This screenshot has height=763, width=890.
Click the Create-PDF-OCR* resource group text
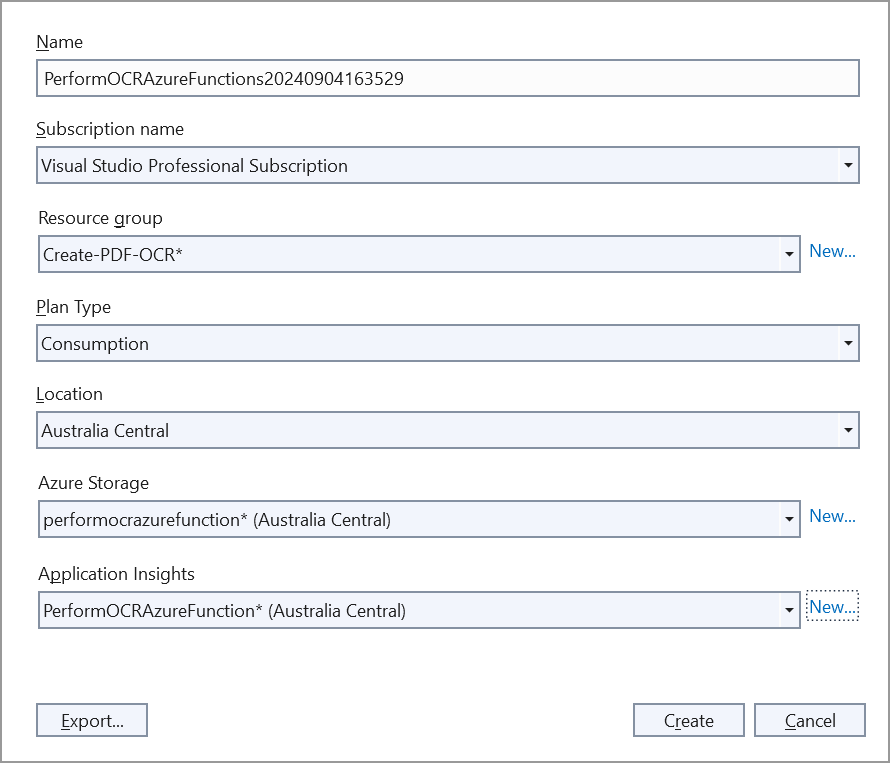pos(113,255)
